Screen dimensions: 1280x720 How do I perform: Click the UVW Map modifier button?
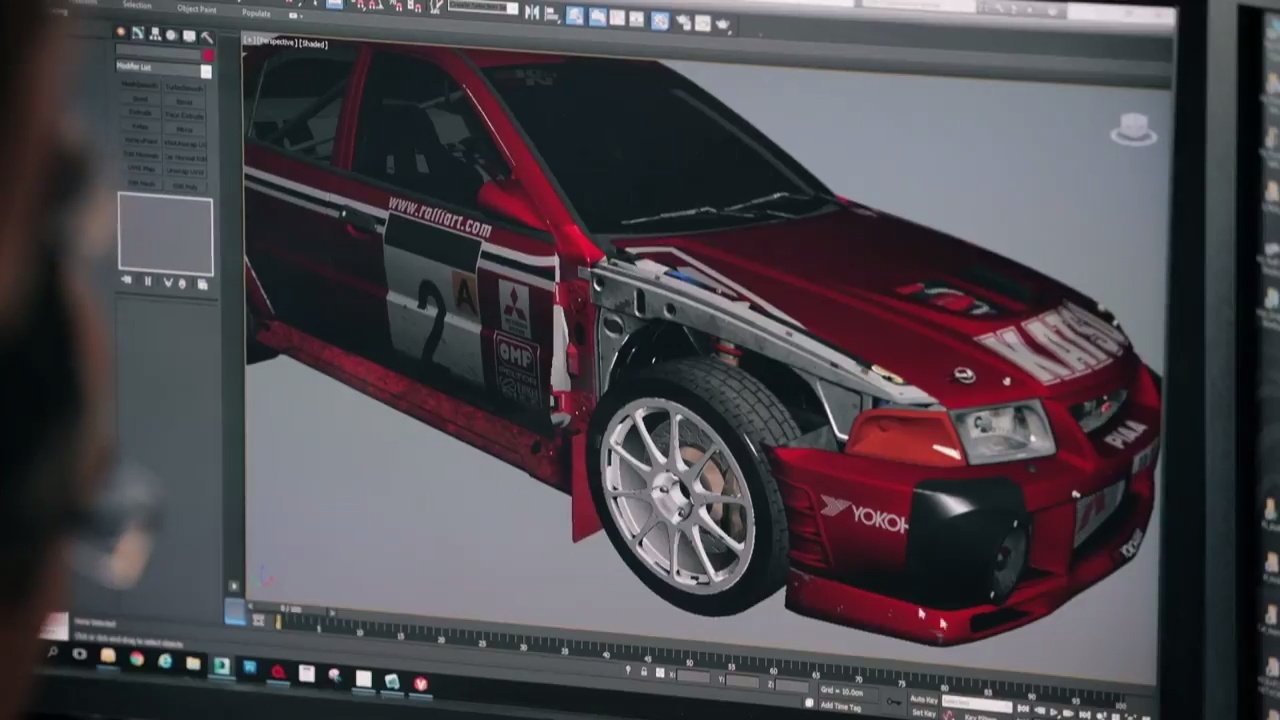(x=141, y=169)
